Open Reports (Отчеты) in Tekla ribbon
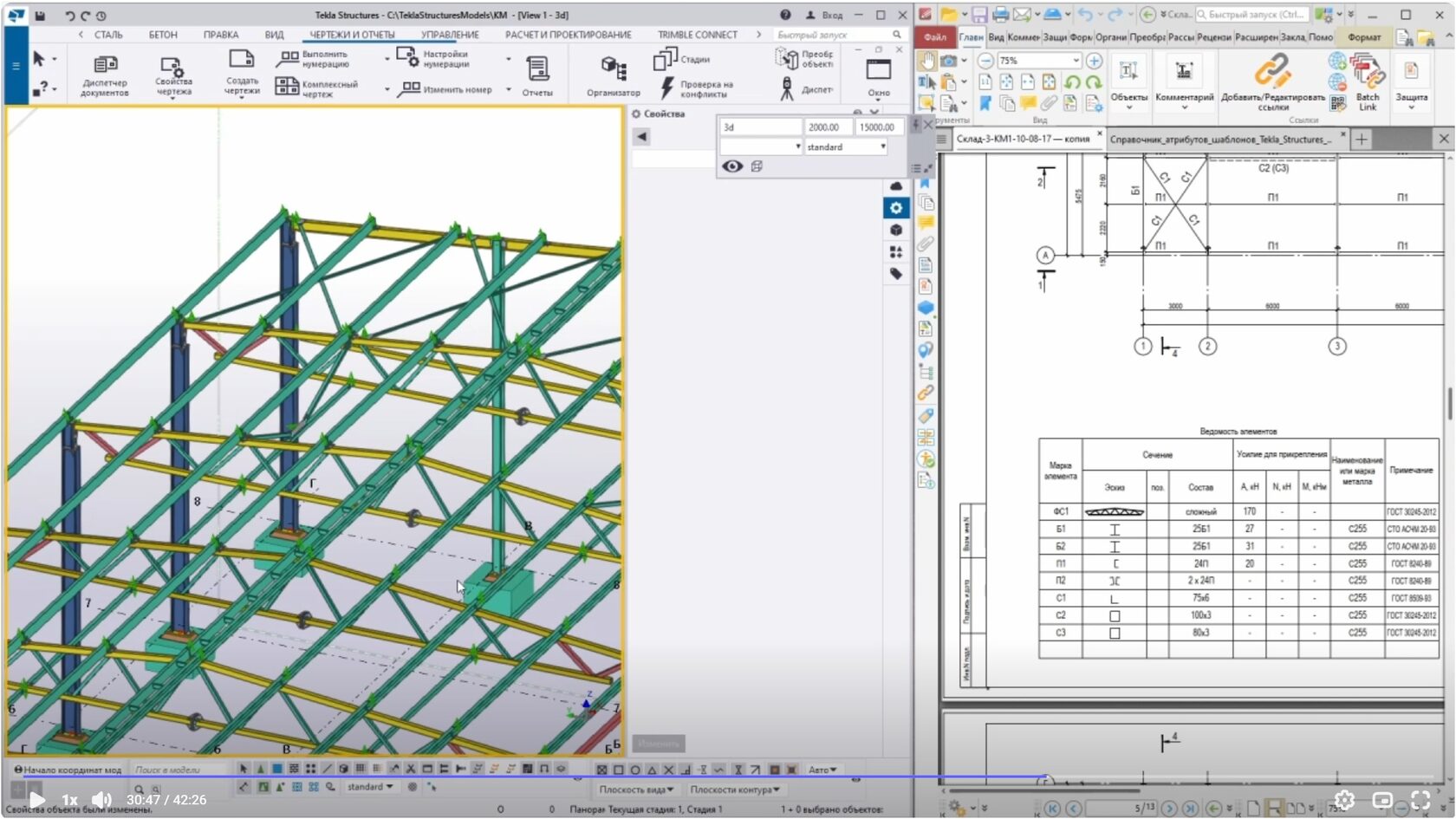The height and width of the screenshot is (819, 1456). coord(537,76)
